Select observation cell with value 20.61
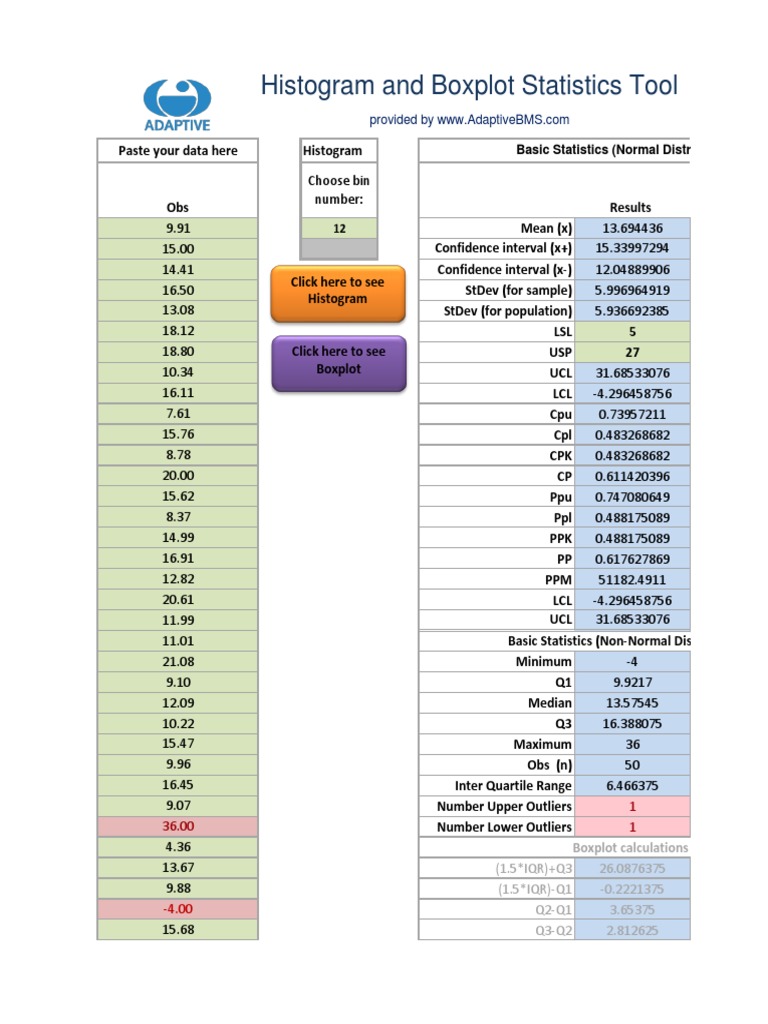The width and height of the screenshot is (768, 1024). [x=177, y=599]
